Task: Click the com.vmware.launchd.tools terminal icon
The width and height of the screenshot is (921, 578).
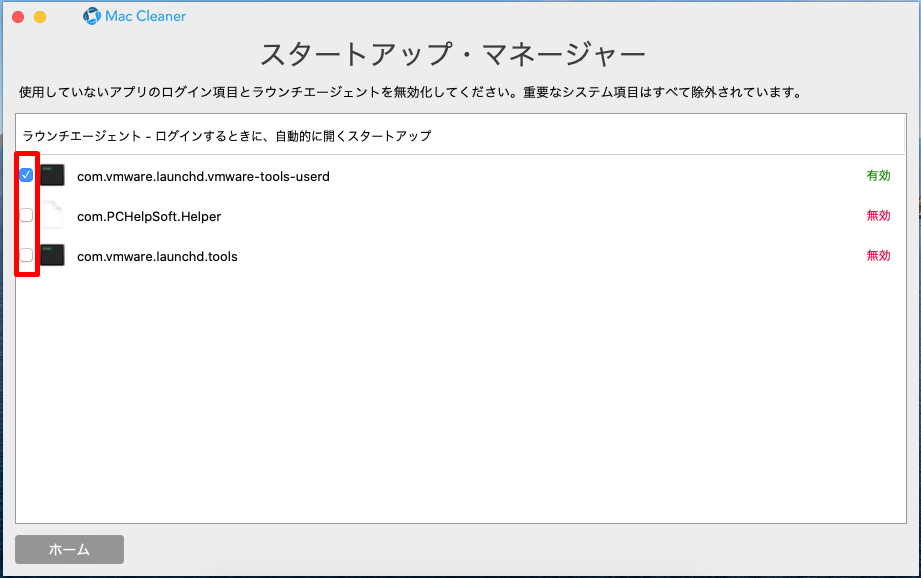Action: pyautogui.click(x=52, y=255)
